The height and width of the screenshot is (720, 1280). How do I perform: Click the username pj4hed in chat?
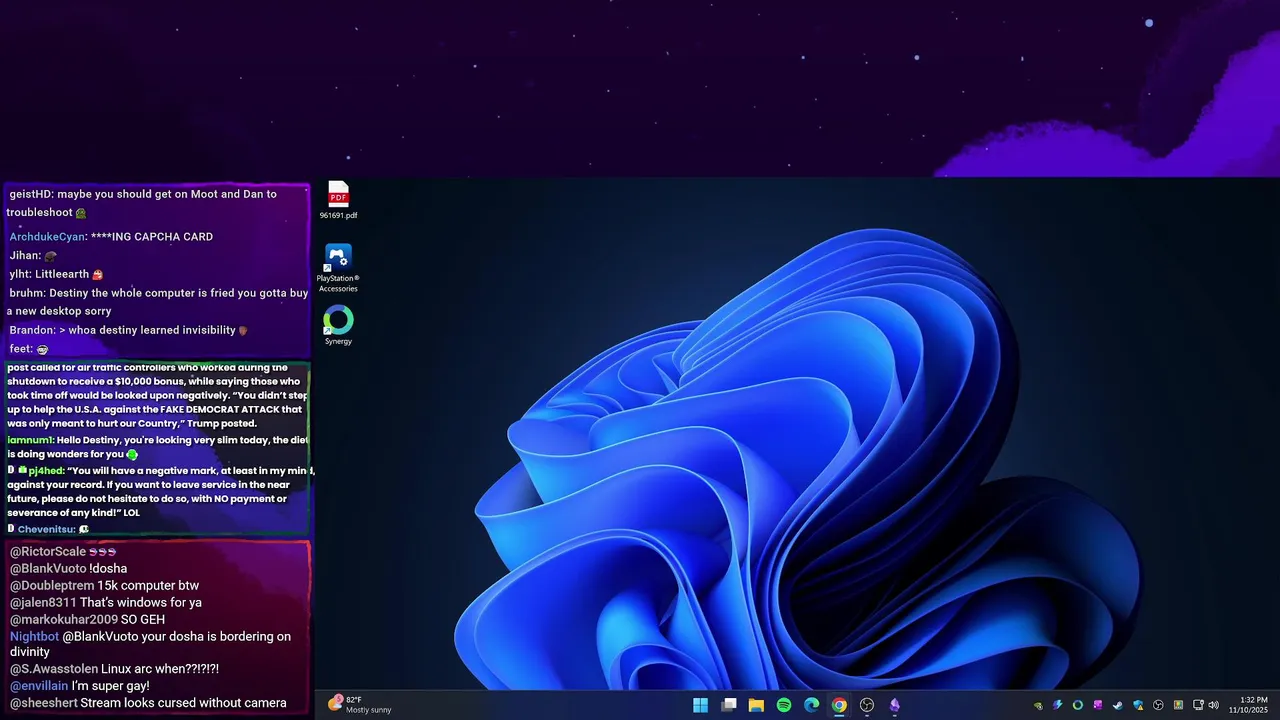click(x=46, y=470)
